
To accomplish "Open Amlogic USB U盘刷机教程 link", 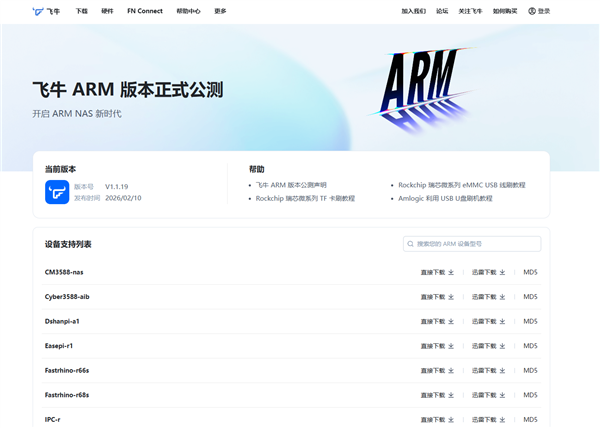I will 445,198.
